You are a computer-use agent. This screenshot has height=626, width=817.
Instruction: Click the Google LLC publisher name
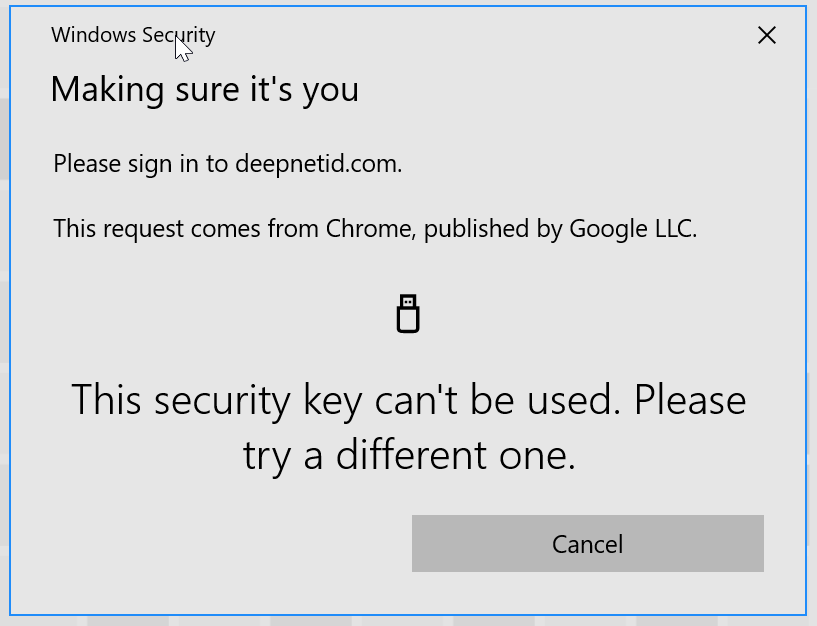[x=632, y=229]
